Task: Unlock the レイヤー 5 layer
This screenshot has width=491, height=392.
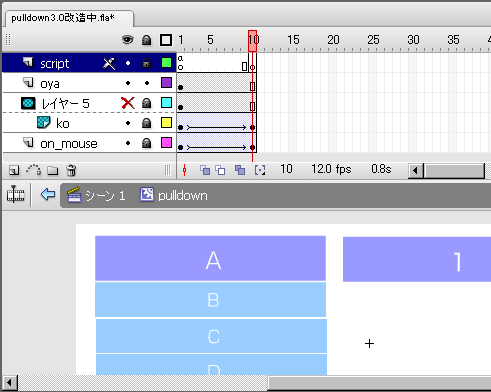Action: click(x=146, y=103)
